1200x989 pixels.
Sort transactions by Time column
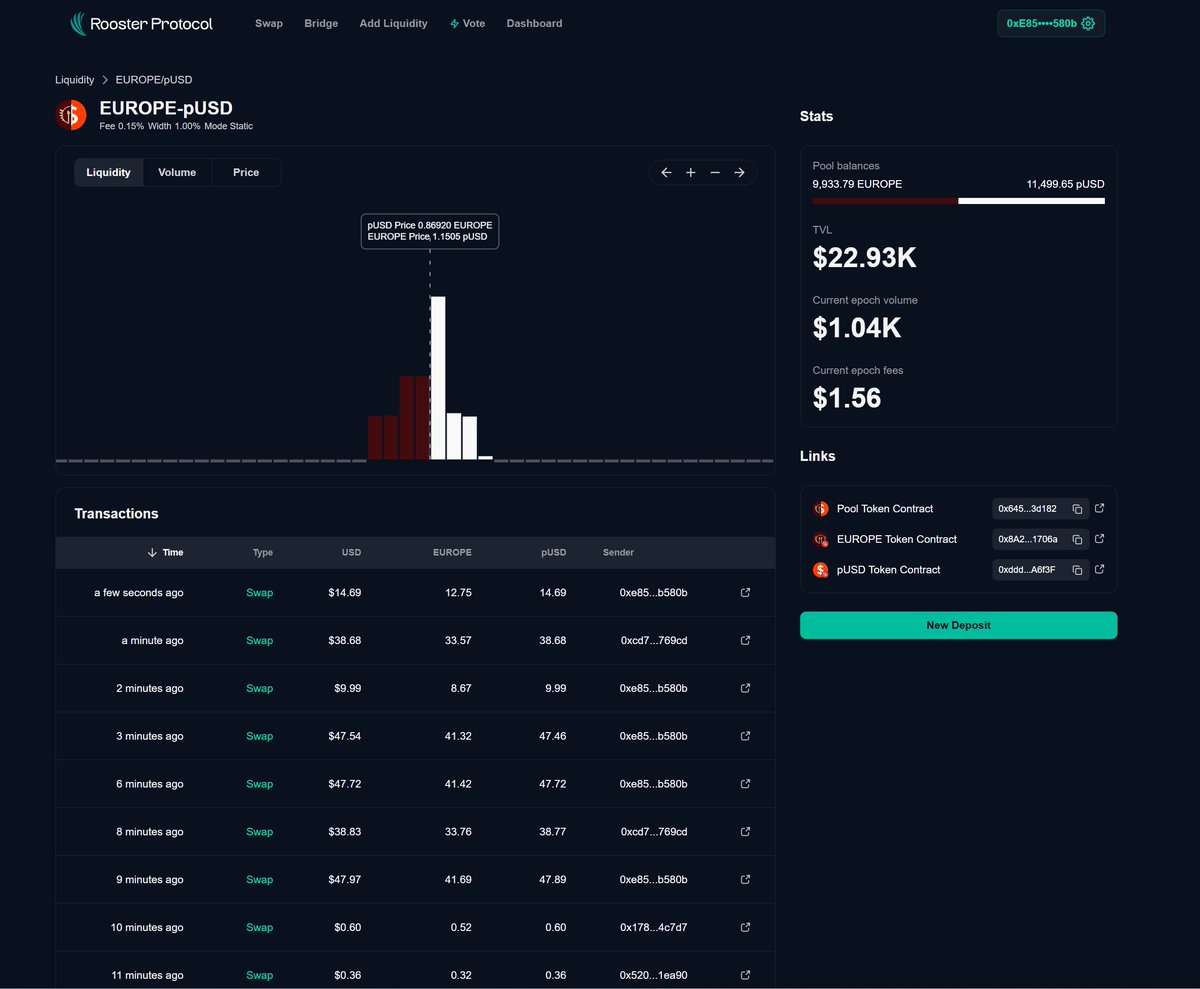(x=166, y=552)
